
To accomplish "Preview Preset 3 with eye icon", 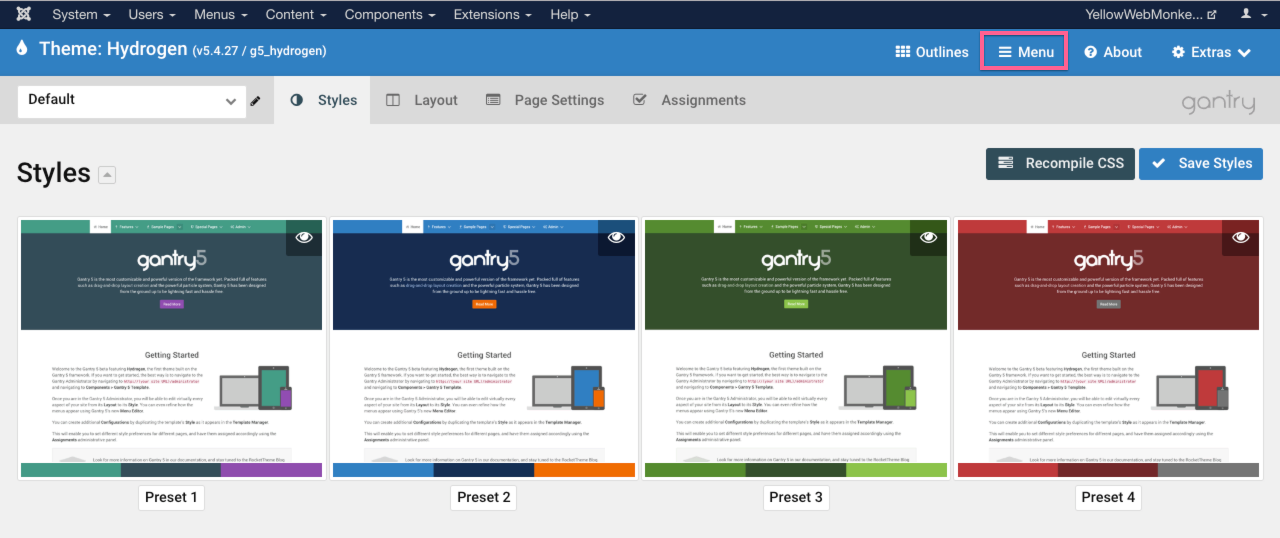I will point(928,238).
